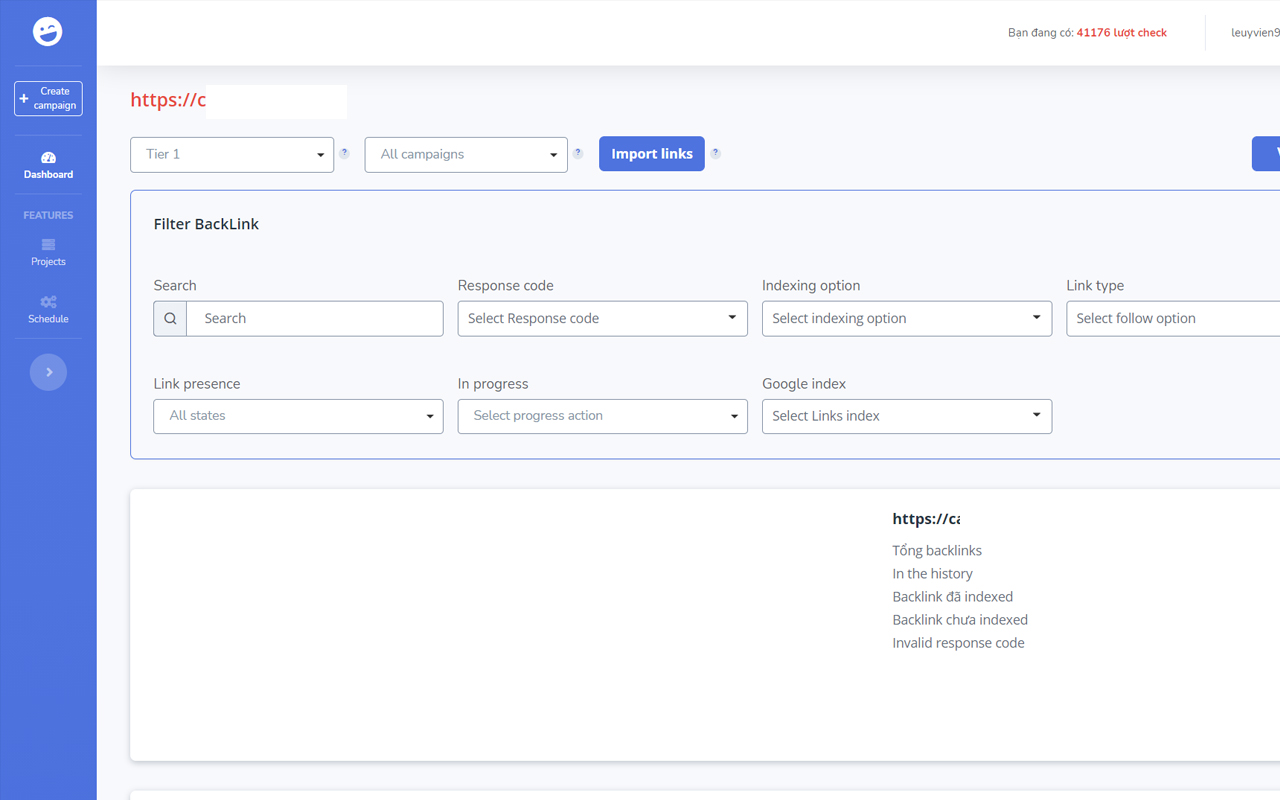Click the sidebar collapse arrow button

(x=48, y=371)
